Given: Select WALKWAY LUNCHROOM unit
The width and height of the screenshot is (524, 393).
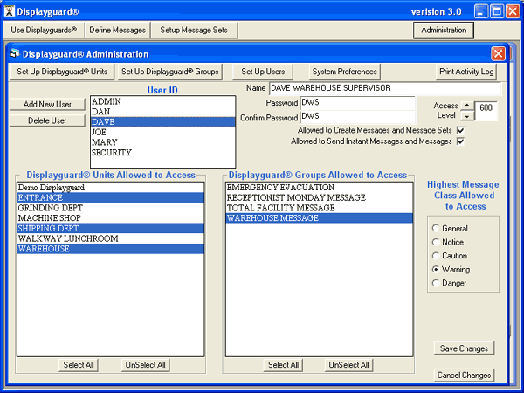Looking at the screenshot, I should coord(110,239).
